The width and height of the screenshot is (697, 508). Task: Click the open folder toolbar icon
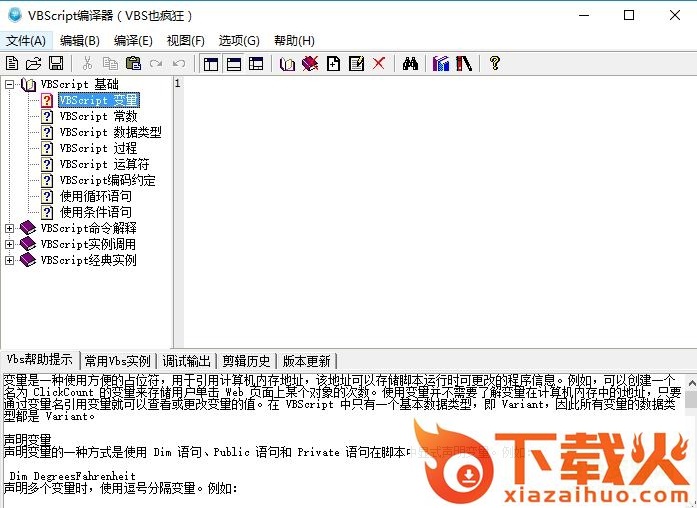[33, 64]
